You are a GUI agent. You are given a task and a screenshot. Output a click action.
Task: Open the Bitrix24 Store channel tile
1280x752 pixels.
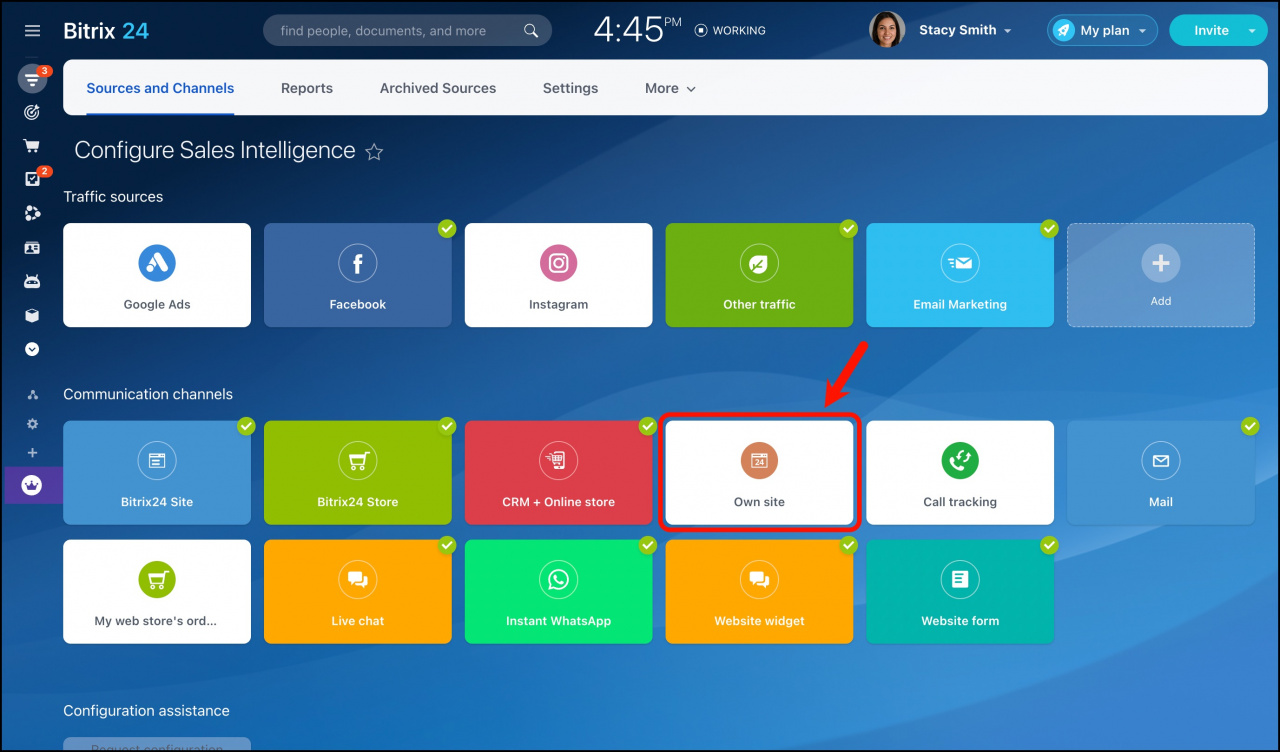(x=358, y=473)
